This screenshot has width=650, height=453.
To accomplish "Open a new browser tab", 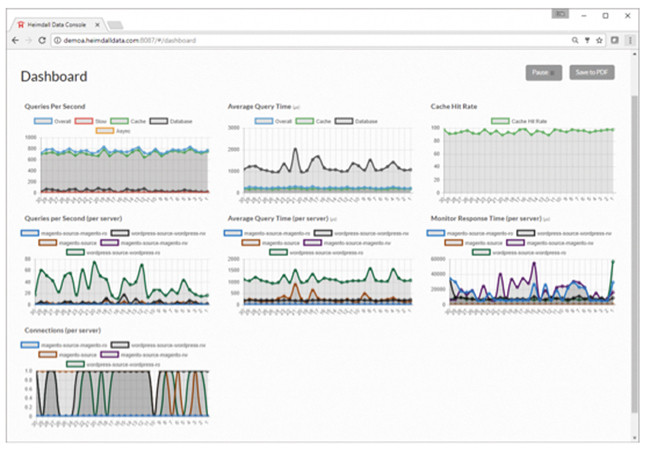I will tap(115, 23).
